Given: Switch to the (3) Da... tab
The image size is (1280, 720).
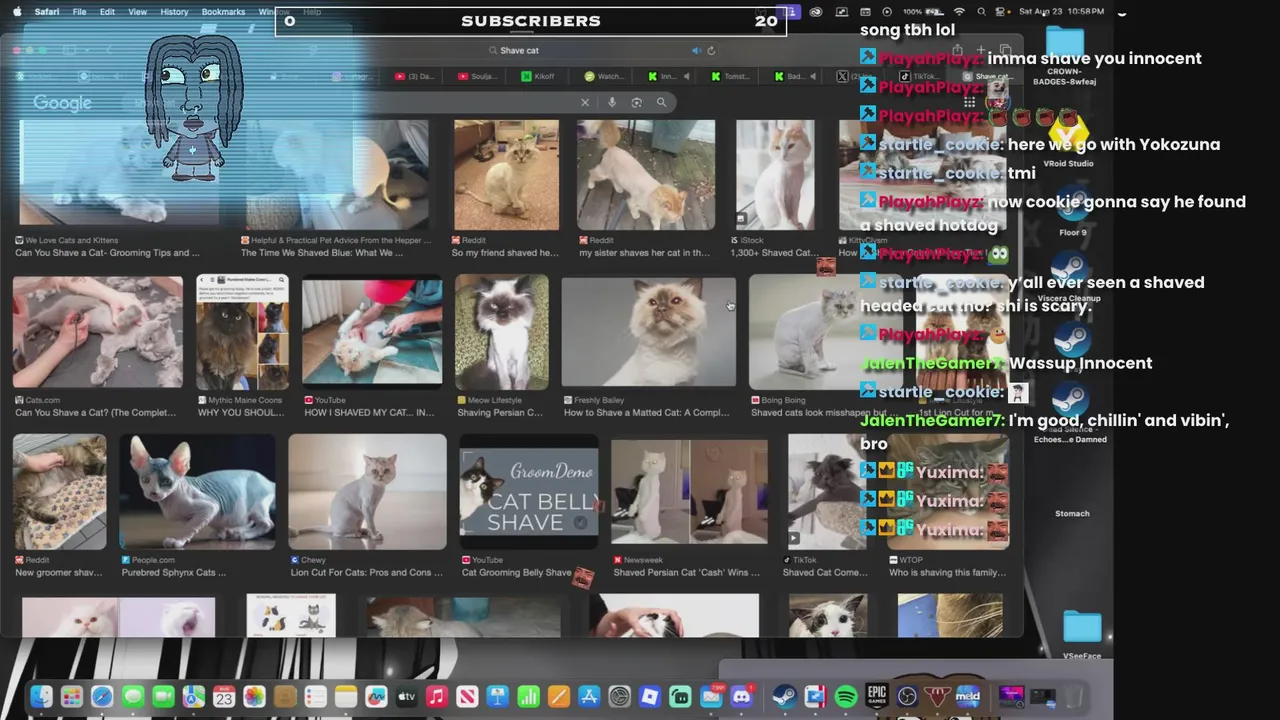Looking at the screenshot, I should (x=415, y=76).
